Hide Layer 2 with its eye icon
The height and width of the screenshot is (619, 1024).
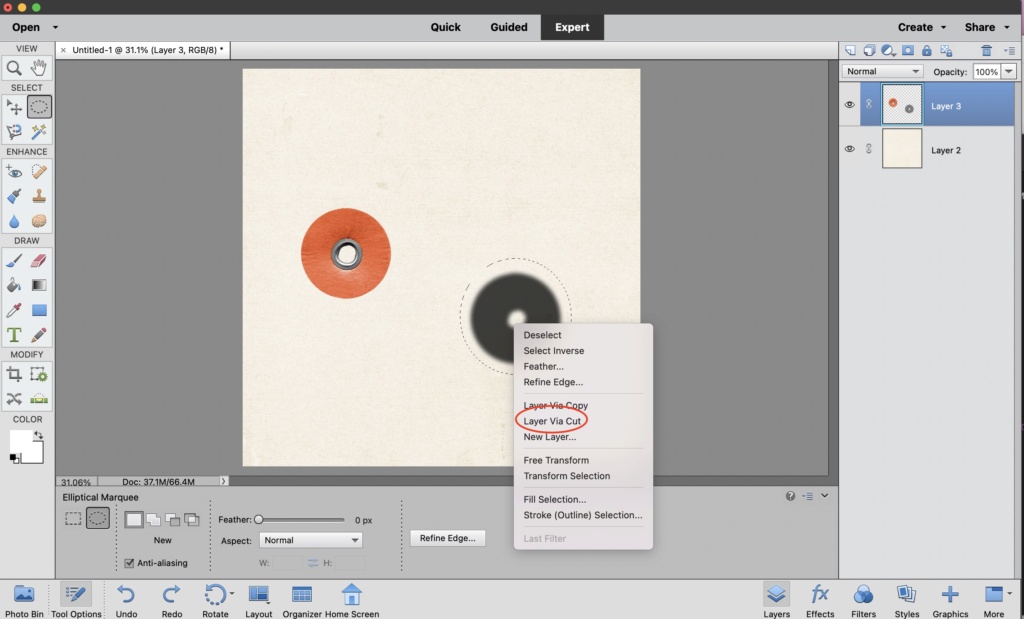pos(849,149)
